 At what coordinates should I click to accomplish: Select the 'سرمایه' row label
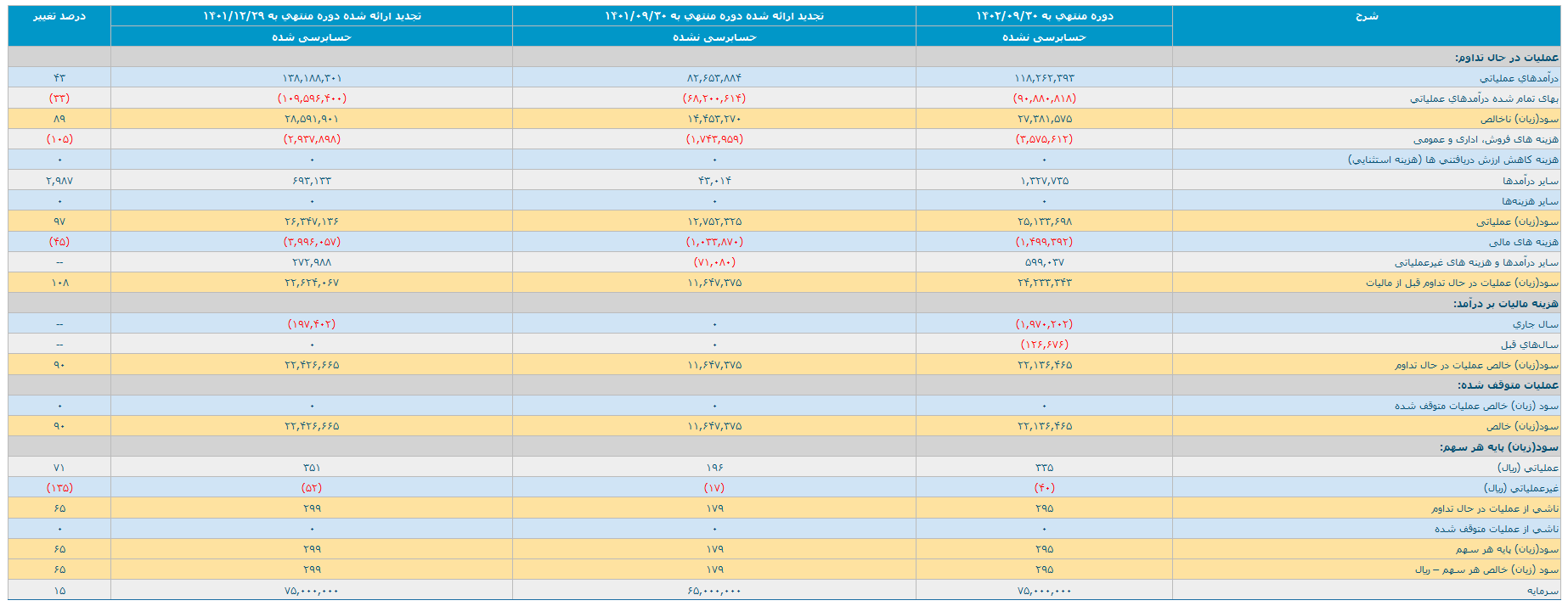[1543, 591]
